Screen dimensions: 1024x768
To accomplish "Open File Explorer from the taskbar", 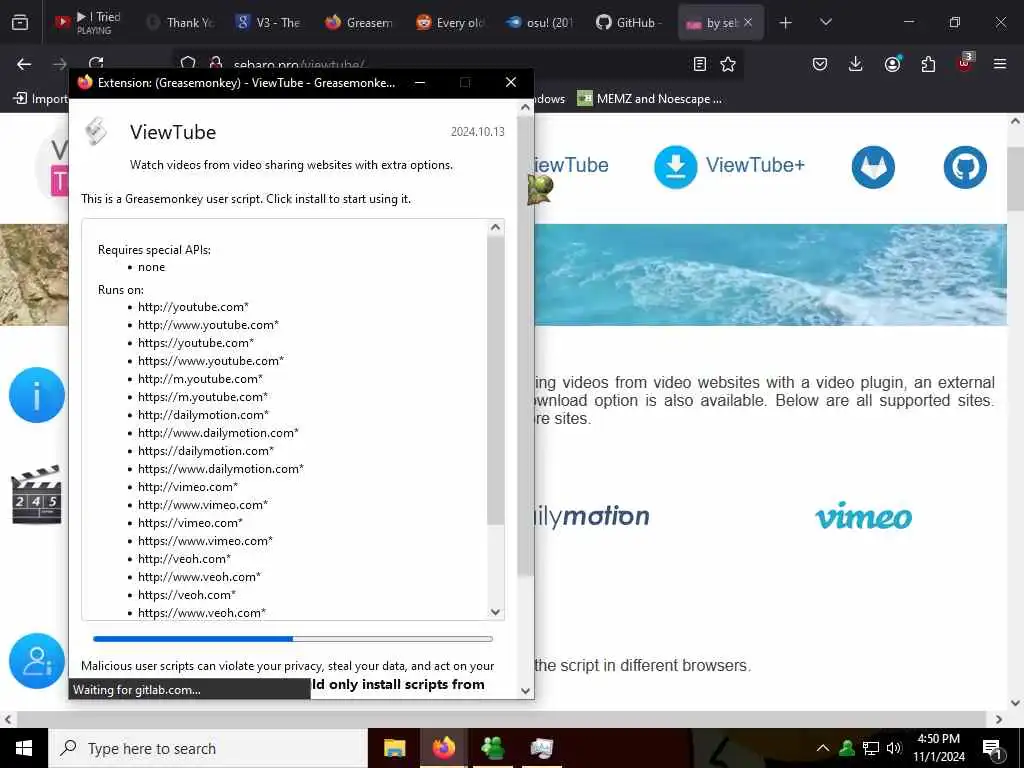I will pyautogui.click(x=394, y=748).
